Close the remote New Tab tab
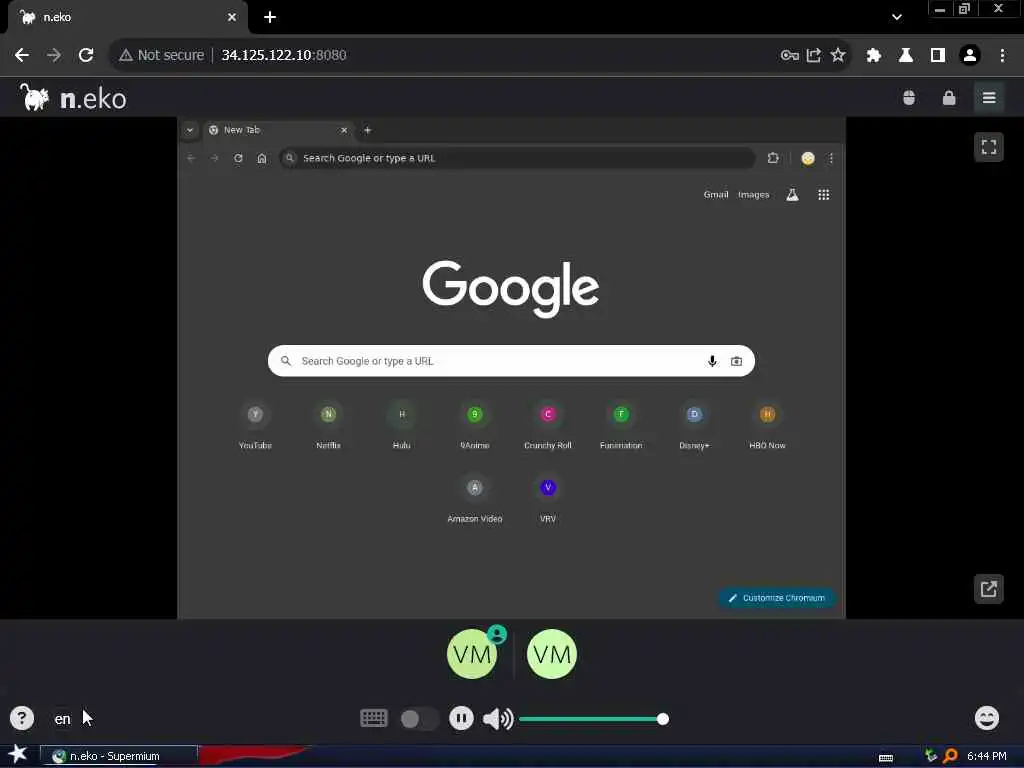The image size is (1024, 768). (x=344, y=130)
